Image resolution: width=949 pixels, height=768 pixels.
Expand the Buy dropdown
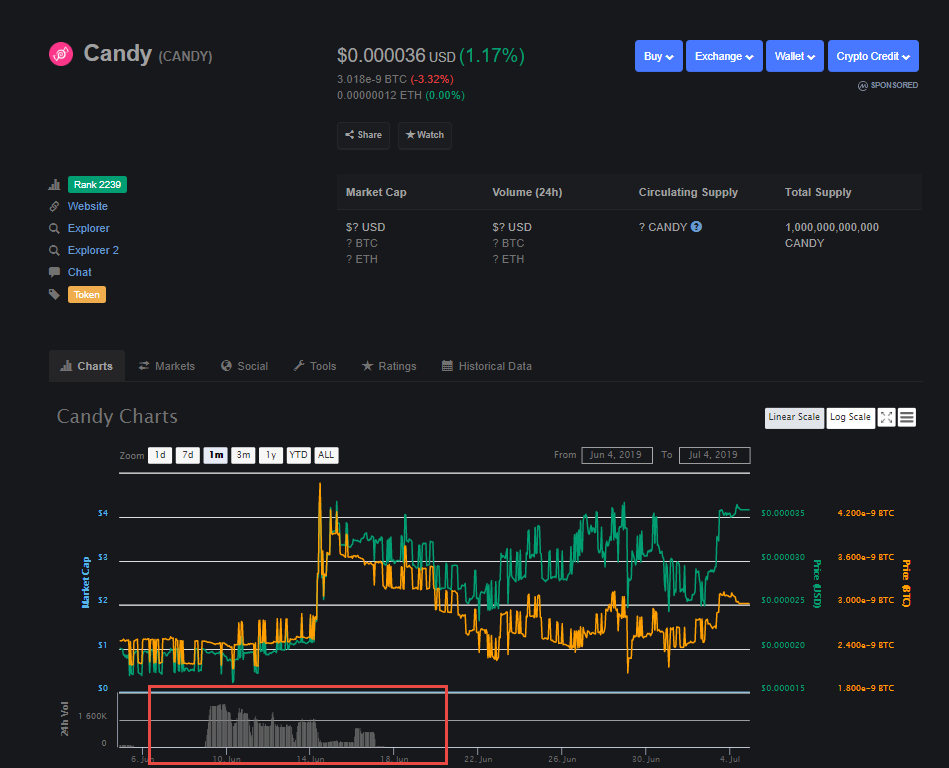pyautogui.click(x=658, y=56)
